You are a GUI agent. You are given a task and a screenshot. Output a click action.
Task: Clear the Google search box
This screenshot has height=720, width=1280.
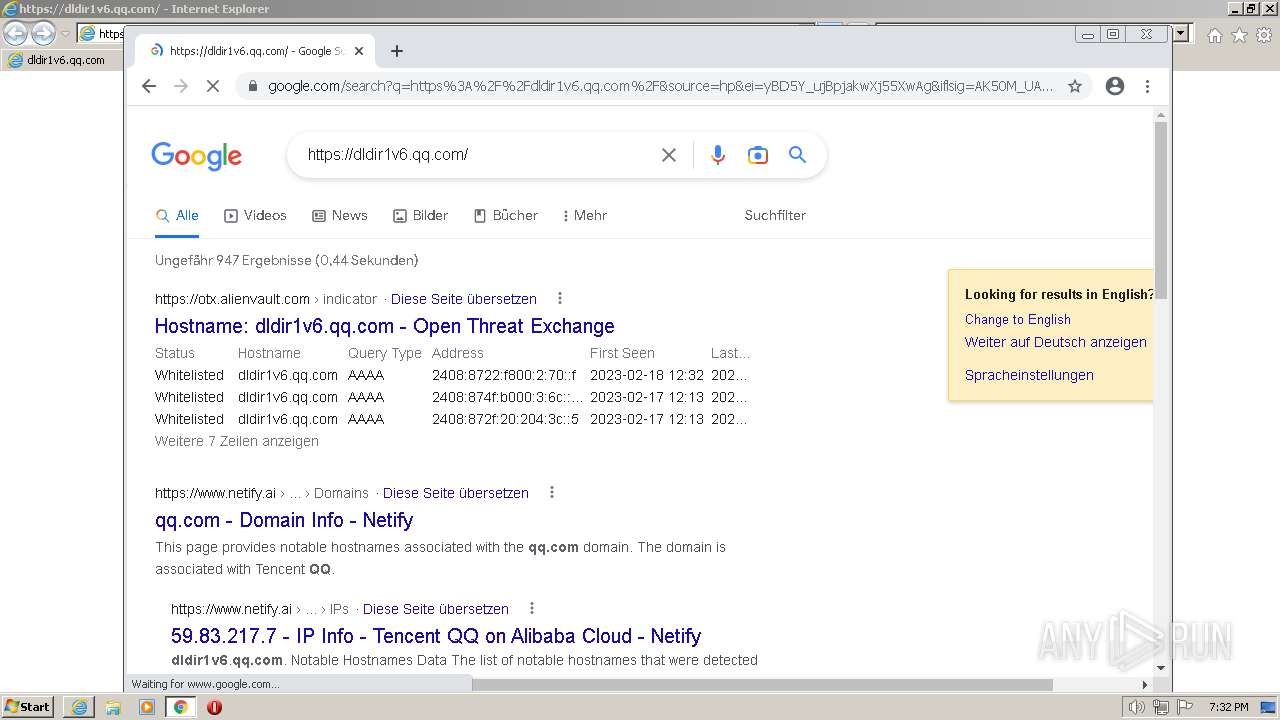pos(669,155)
